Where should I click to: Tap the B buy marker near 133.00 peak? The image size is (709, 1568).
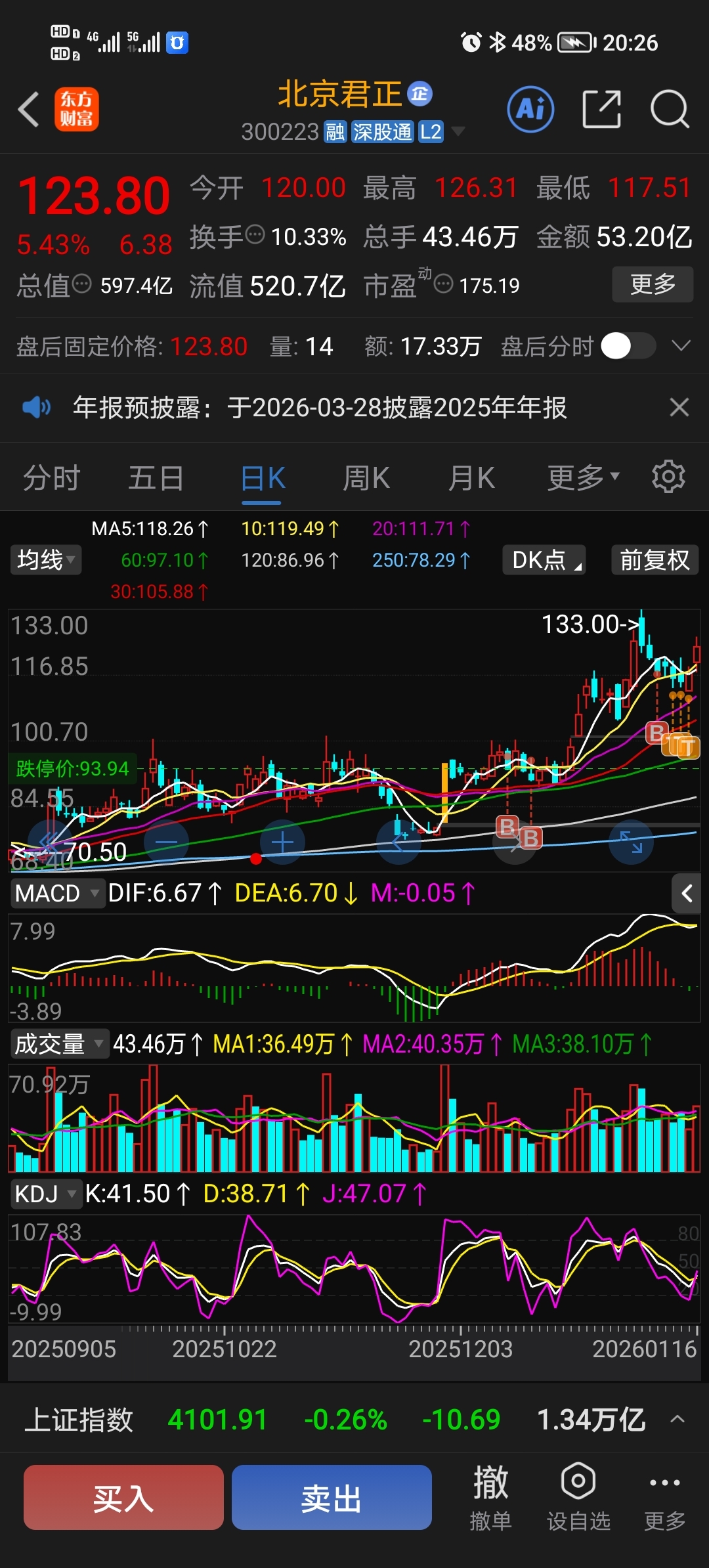tap(656, 732)
